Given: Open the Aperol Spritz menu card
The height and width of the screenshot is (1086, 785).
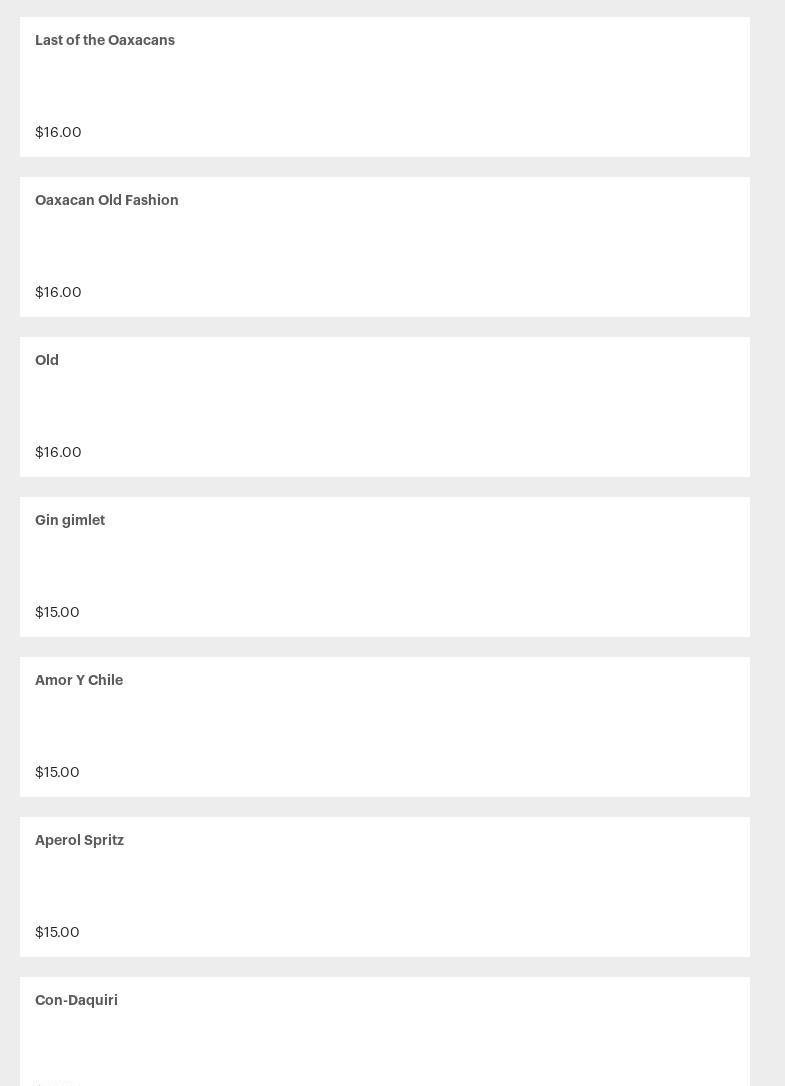Looking at the screenshot, I should pyautogui.click(x=385, y=887).
